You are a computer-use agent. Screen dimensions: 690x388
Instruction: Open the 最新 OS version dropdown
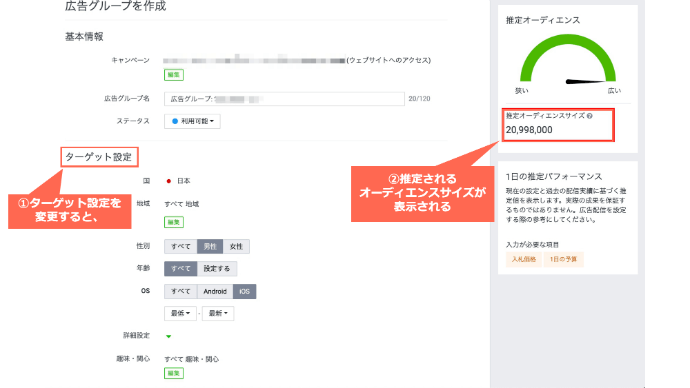(218, 314)
